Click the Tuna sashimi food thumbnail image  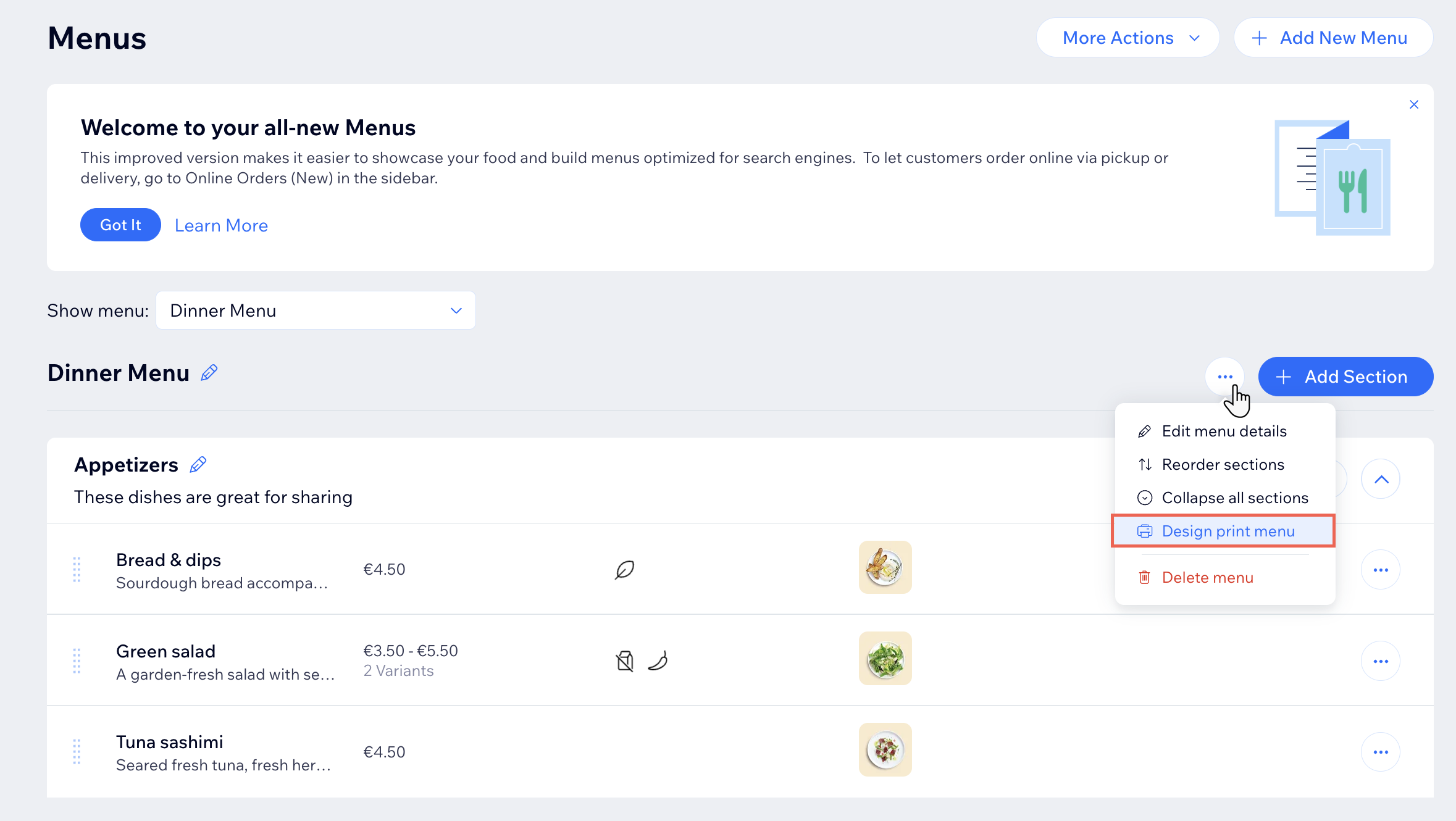click(885, 752)
